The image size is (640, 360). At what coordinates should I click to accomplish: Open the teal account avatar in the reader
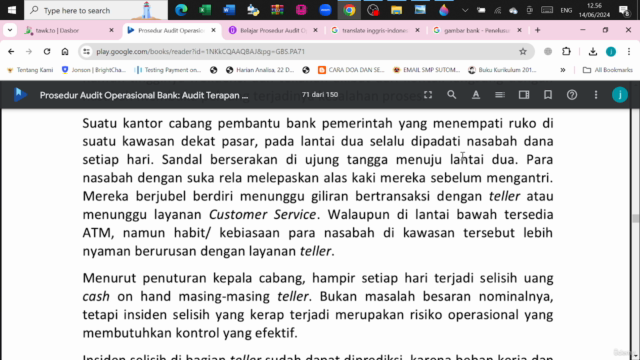click(x=620, y=95)
